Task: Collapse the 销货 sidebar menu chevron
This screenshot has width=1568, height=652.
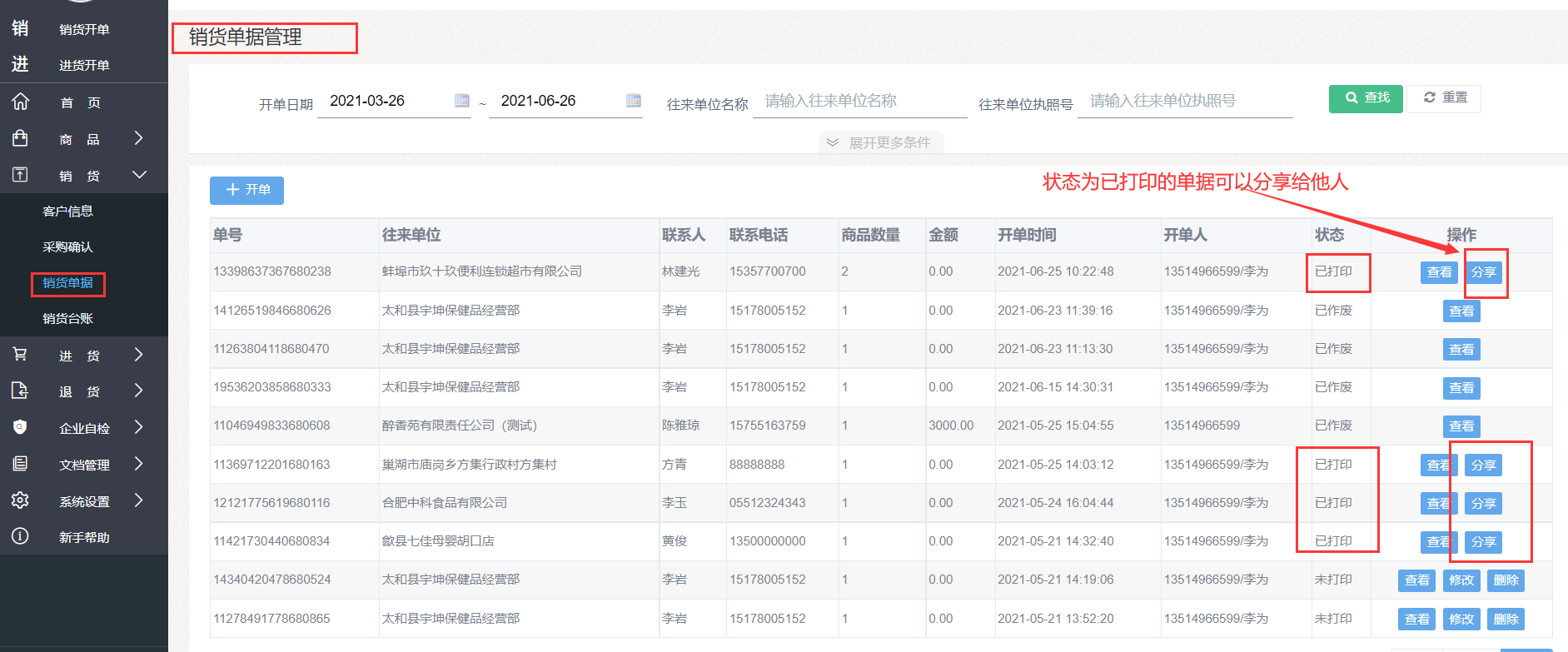Action: [x=139, y=175]
